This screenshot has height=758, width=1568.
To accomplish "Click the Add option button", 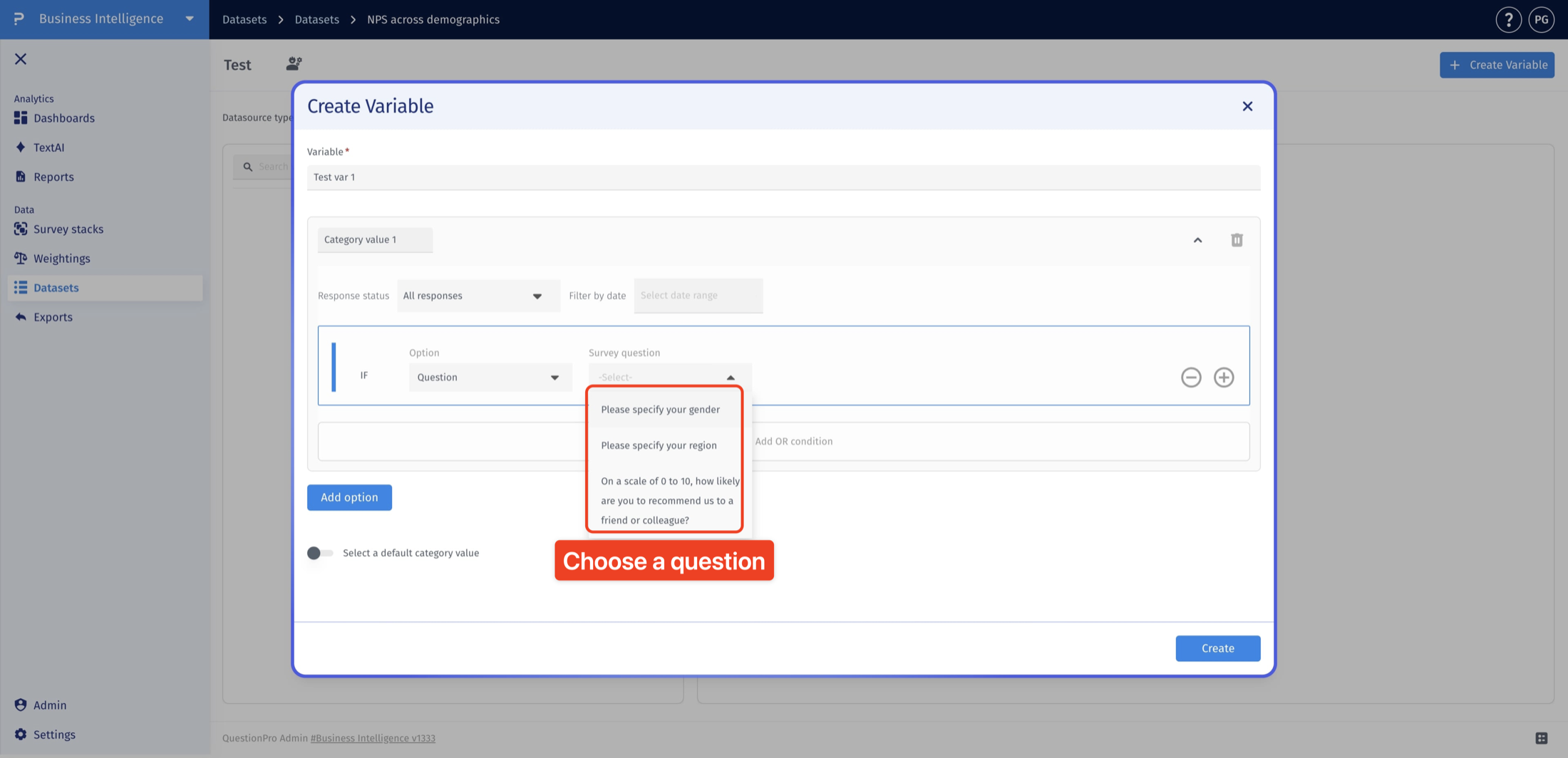I will (x=349, y=497).
